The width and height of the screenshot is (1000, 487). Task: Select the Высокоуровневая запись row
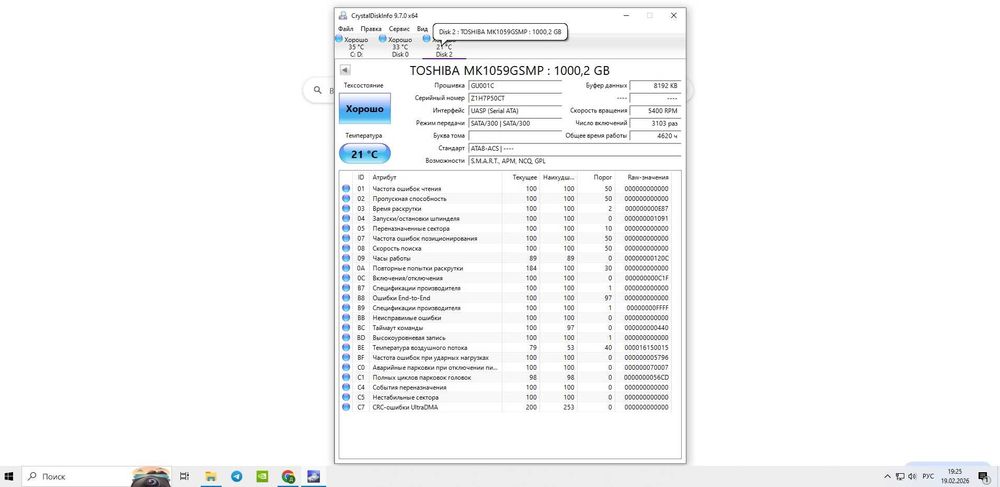pyautogui.click(x=506, y=337)
